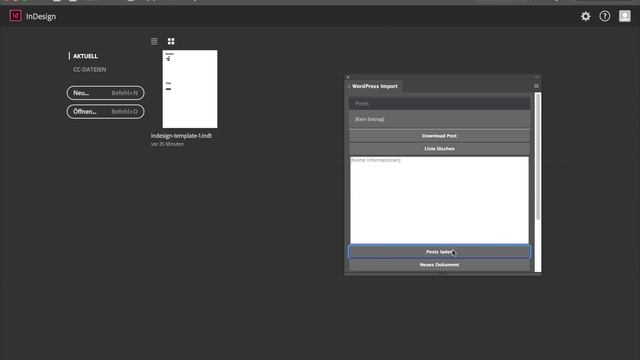The image size is (640, 360).
Task: Open help with the question mark icon
Action: tap(604, 16)
